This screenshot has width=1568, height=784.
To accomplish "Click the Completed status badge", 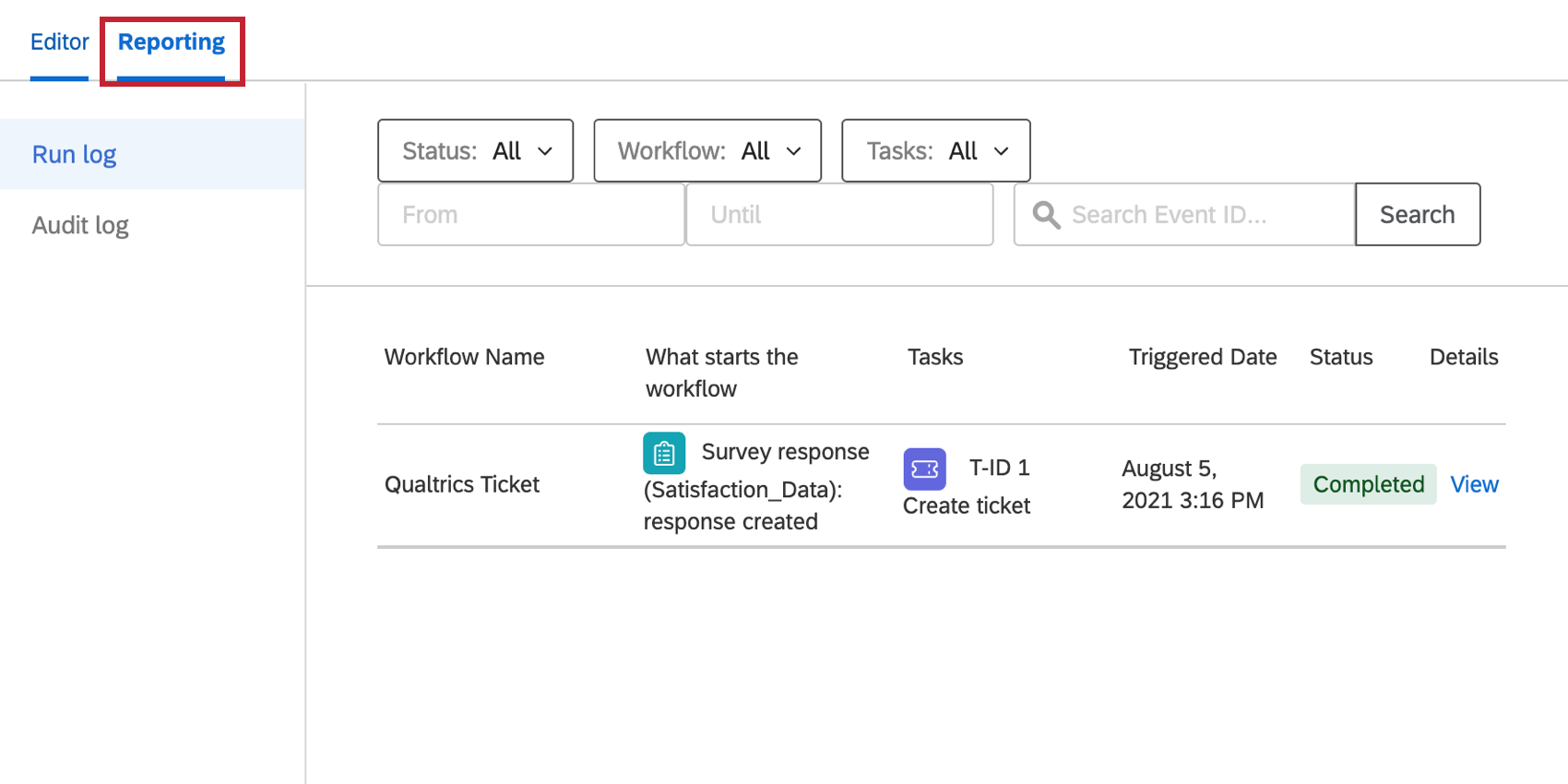I will [x=1369, y=484].
